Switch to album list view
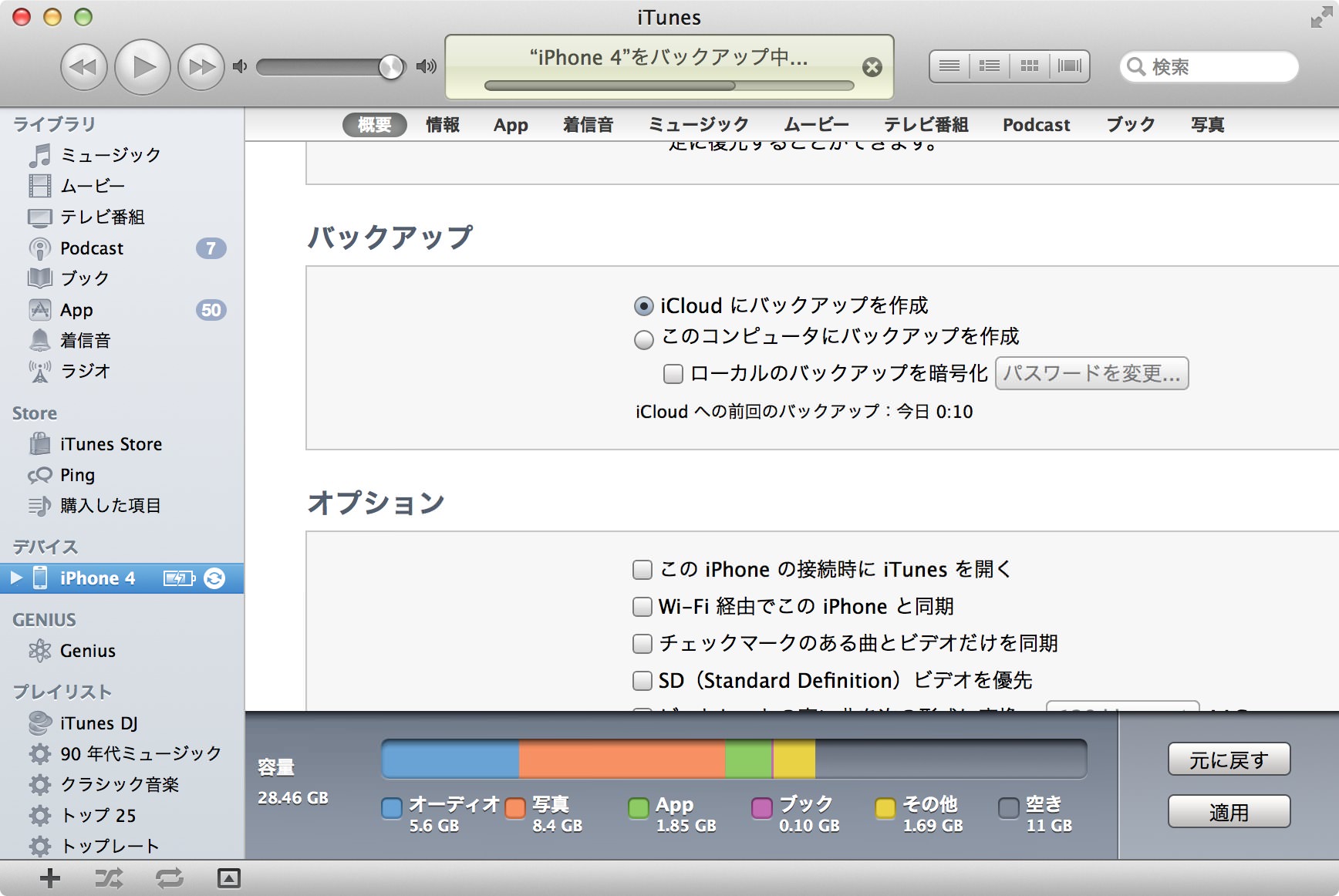Screen dimensions: 1339x896 pos(990,66)
